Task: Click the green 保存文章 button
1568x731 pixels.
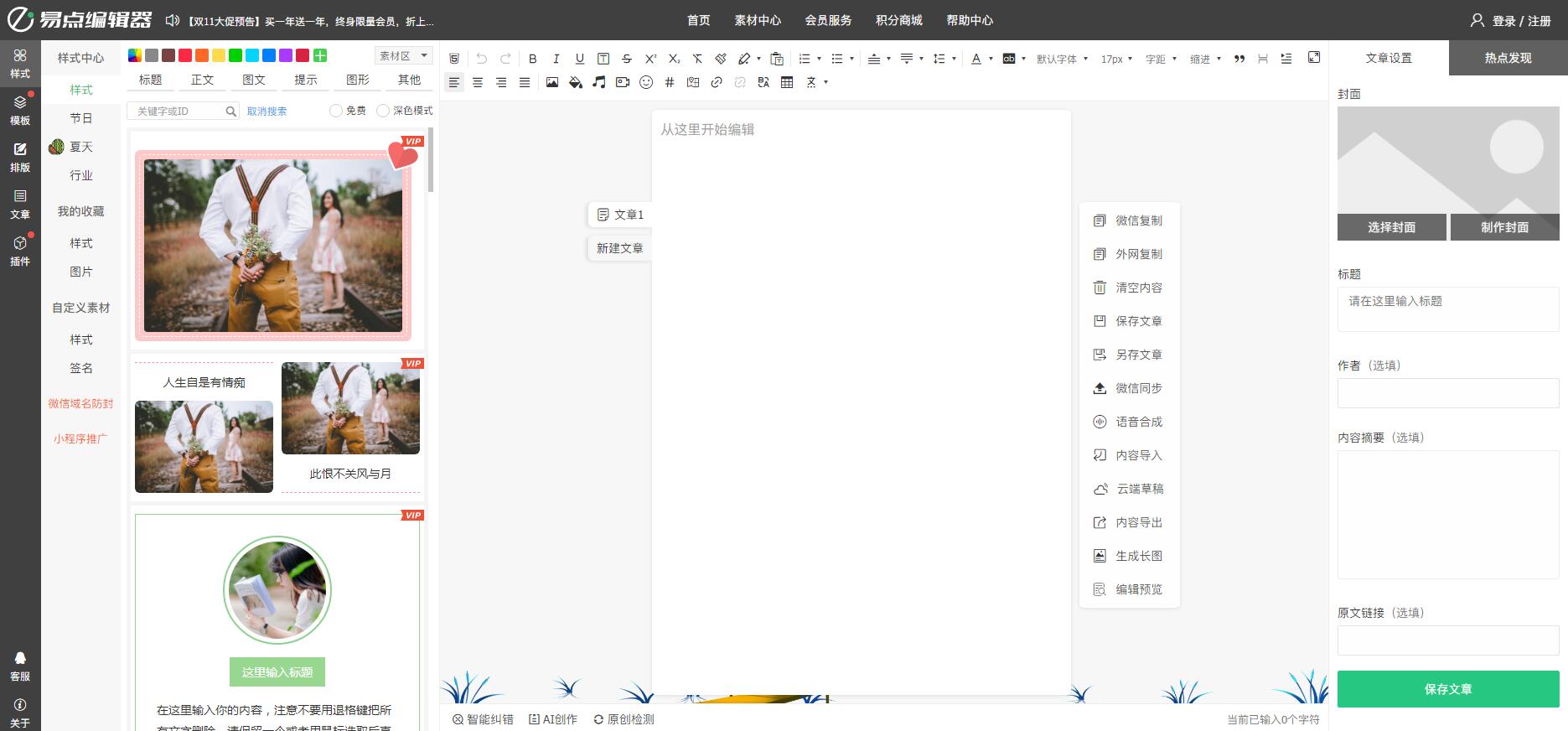Action: [1448, 689]
